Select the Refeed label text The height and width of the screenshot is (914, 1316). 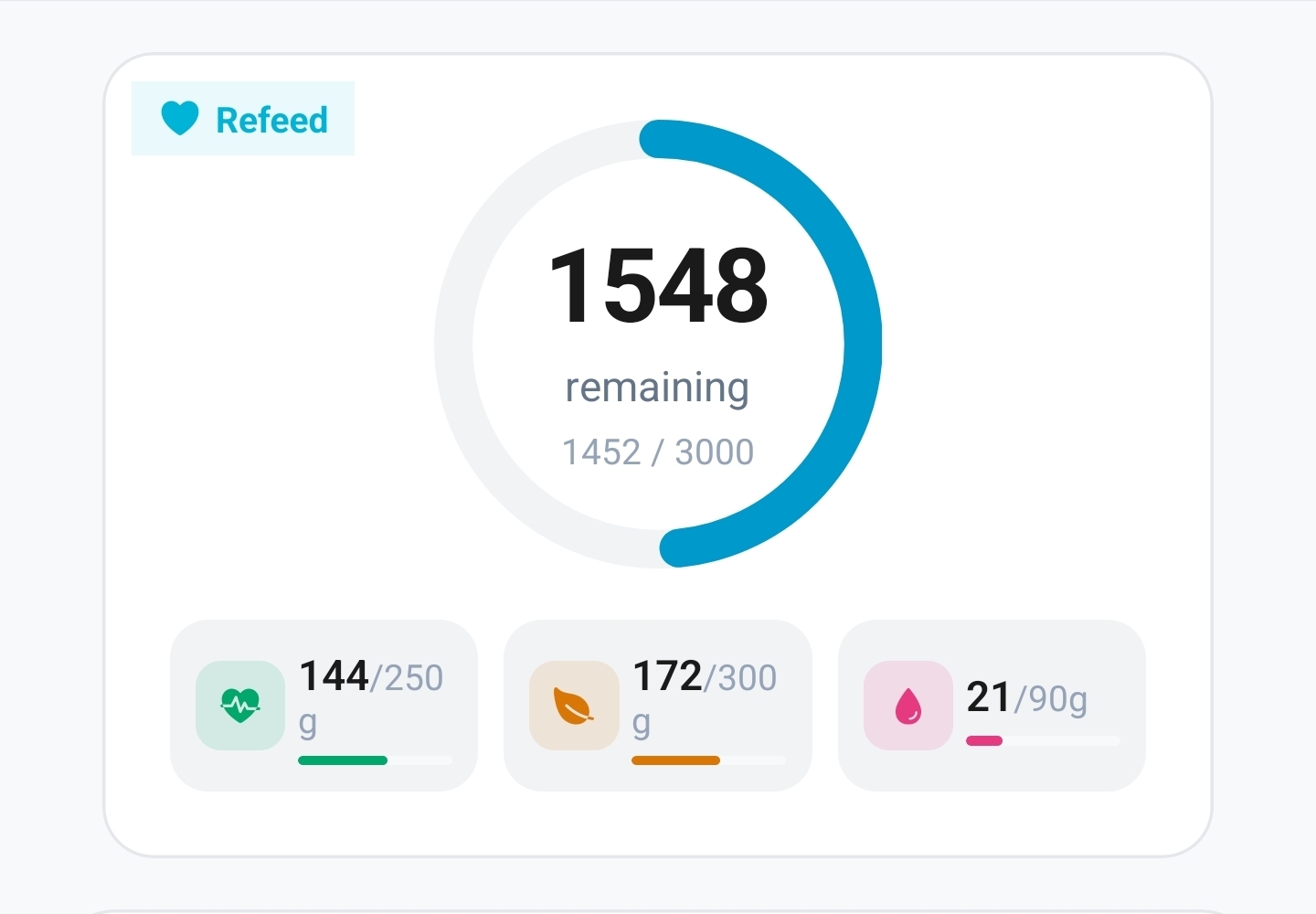point(271,120)
